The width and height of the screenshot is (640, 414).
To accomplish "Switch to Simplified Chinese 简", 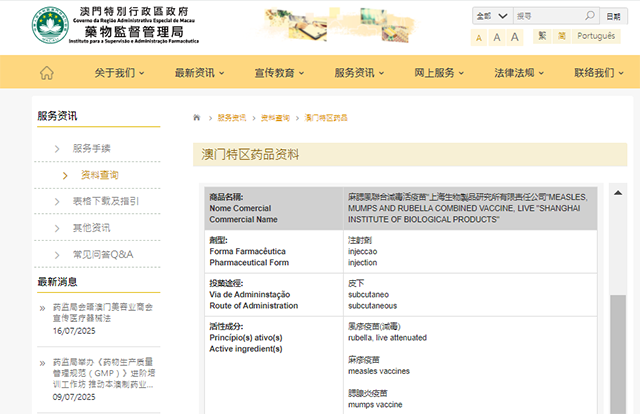I will click(x=562, y=36).
